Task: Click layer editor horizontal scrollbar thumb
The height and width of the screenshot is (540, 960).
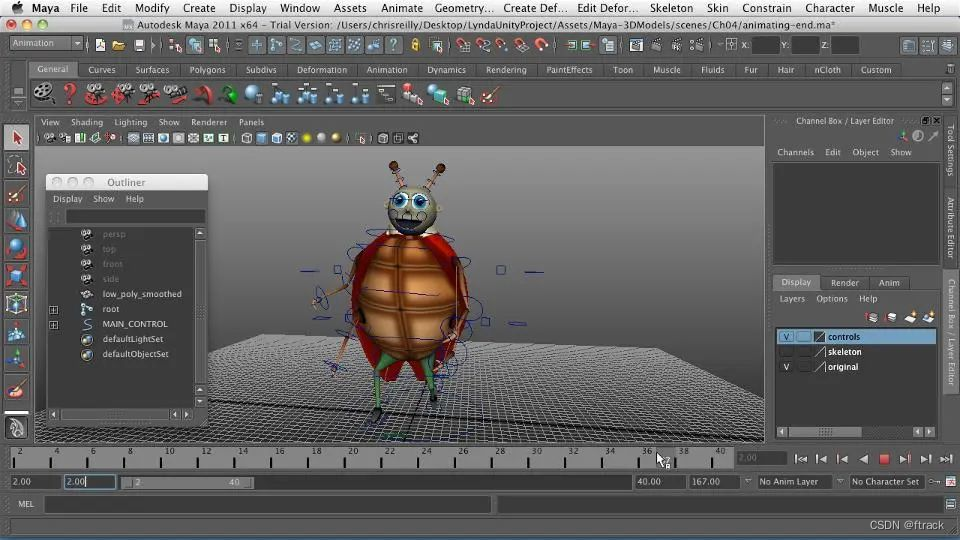Action: point(825,432)
